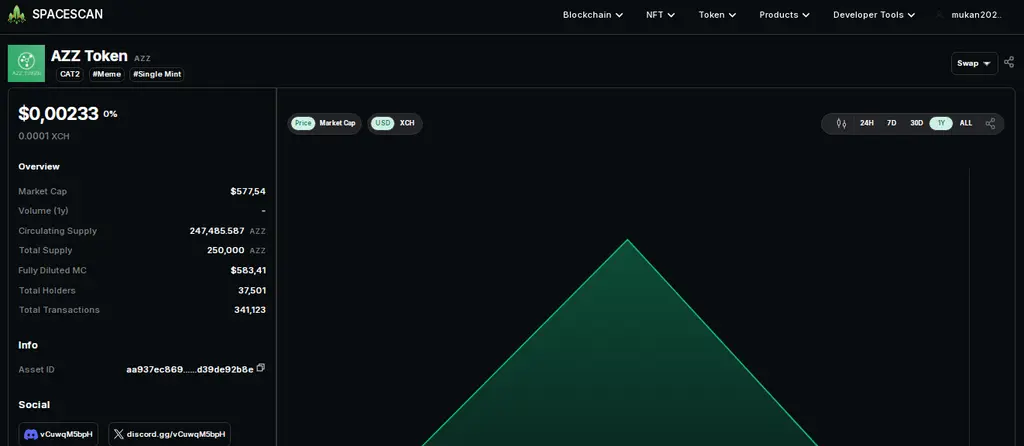
Task: Click the Info section heading
Action: [28, 345]
